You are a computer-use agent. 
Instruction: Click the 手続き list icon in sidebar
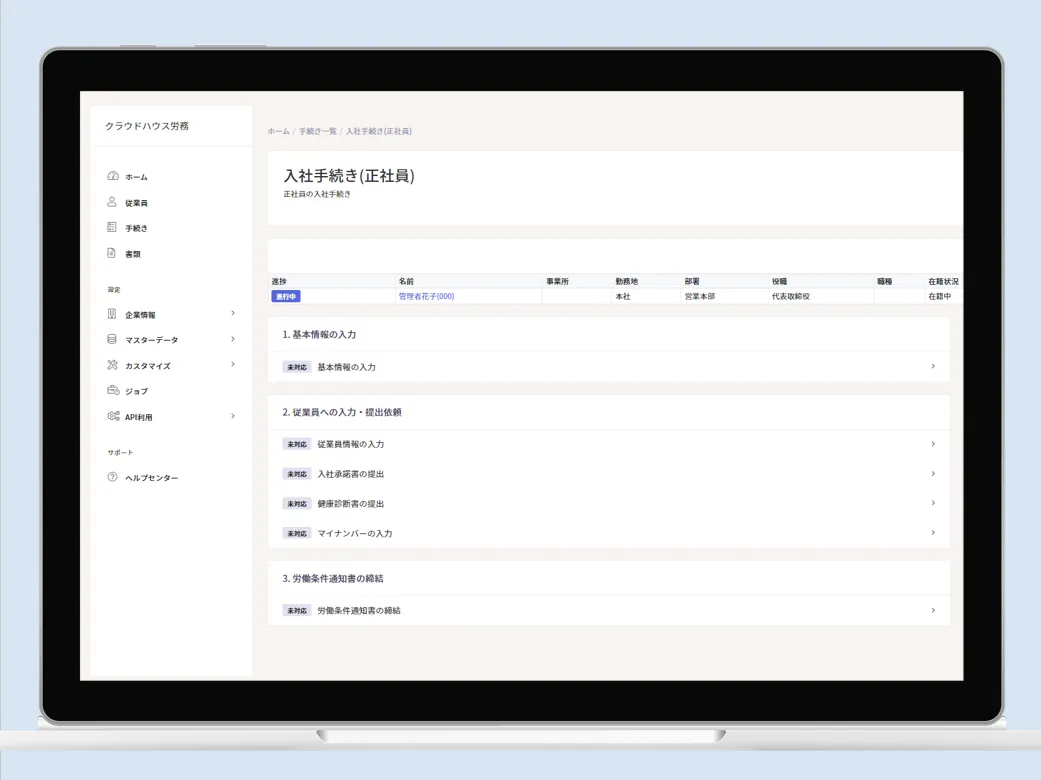(x=113, y=228)
